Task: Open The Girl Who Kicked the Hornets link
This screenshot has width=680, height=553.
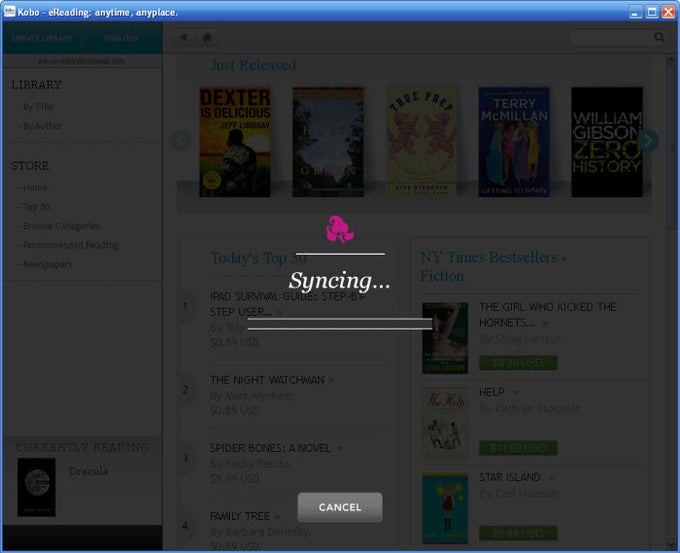Action: tap(547, 314)
